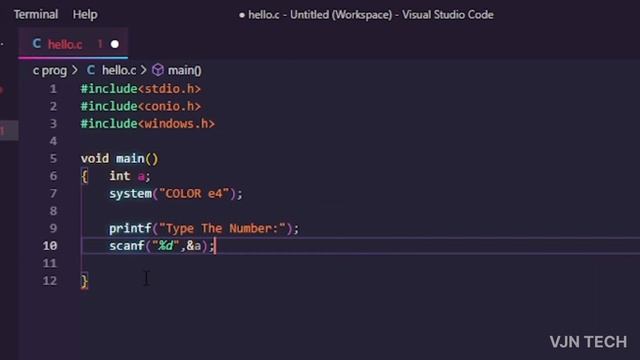640x360 pixels.
Task: Click on void main() declaration
Action: [x=119, y=158]
